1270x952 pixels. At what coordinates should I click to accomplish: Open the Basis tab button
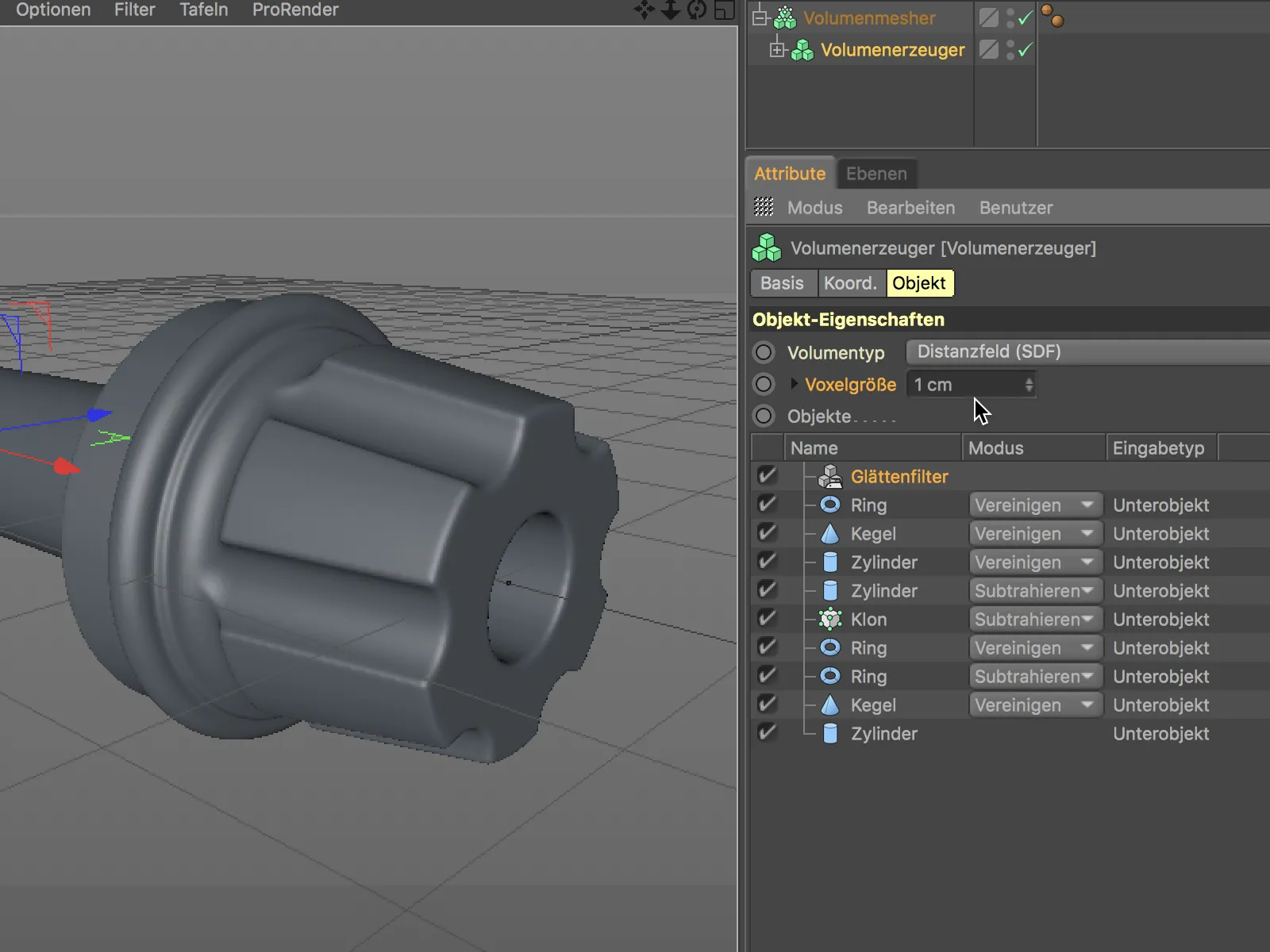[782, 283]
